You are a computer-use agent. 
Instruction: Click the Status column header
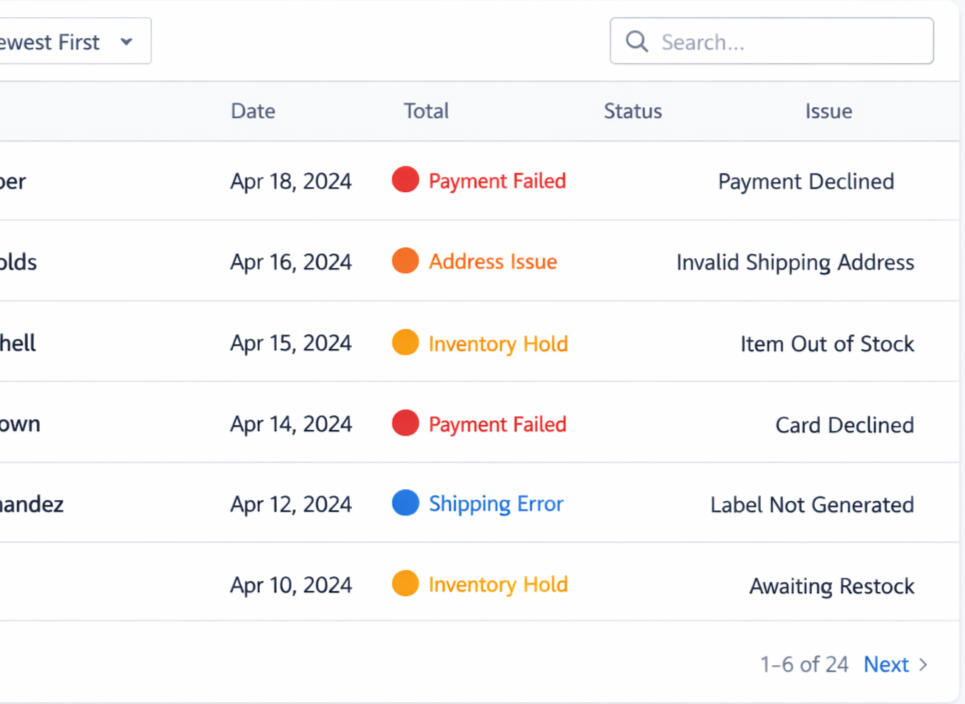click(x=632, y=111)
